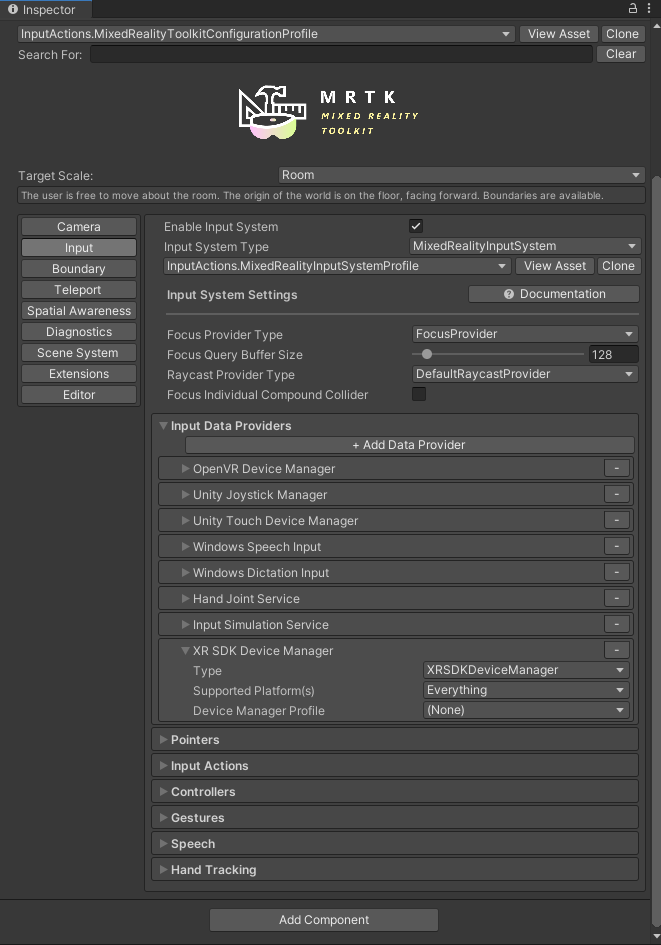Viewport: 661px width, 945px height.
Task: Select the Spatial Awareness section
Action: pos(78,310)
